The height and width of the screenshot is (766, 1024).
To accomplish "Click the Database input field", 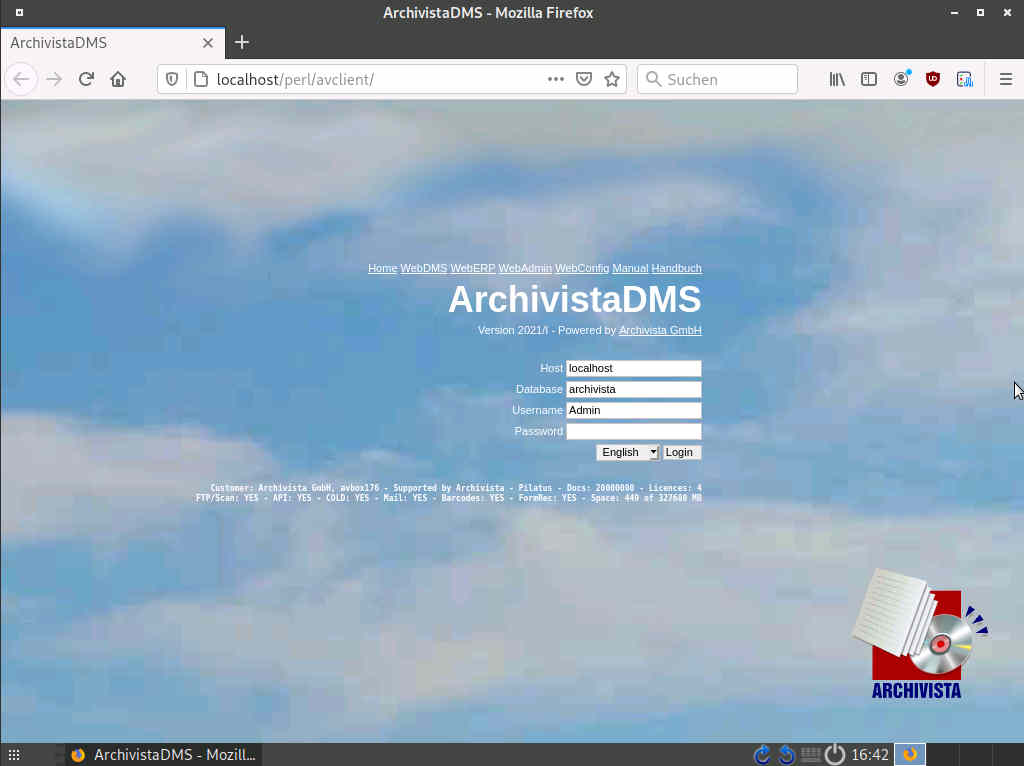I will click(633, 389).
